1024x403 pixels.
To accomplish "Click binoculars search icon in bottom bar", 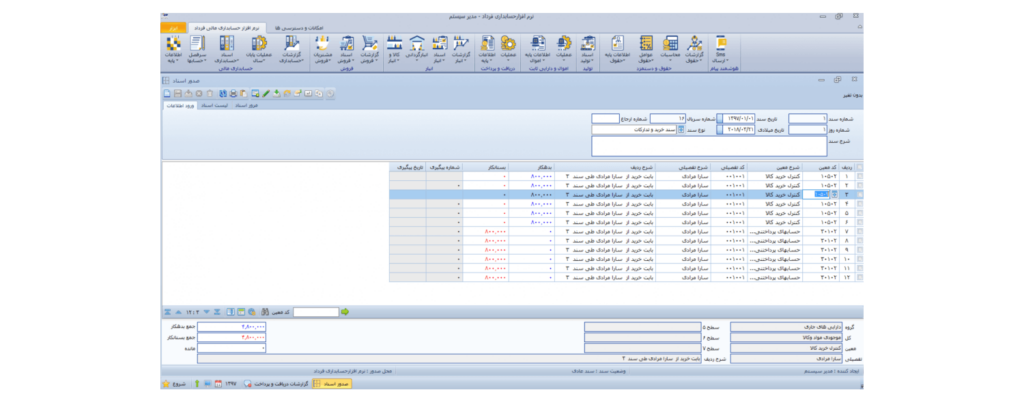I will click(x=265, y=312).
